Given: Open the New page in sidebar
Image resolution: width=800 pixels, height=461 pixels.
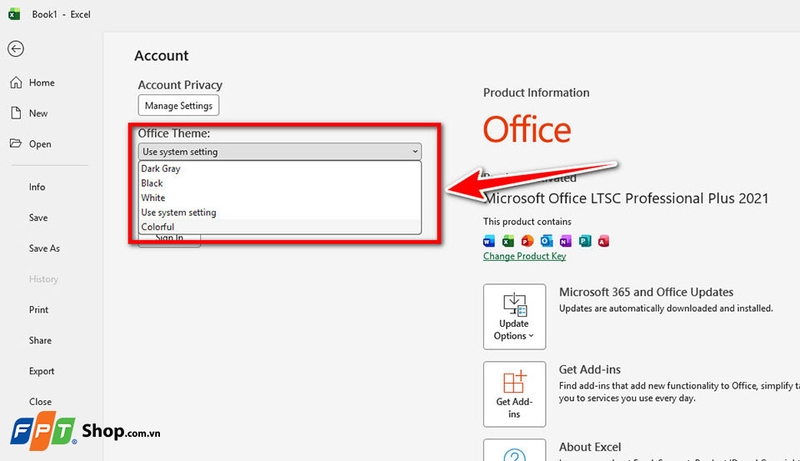Looking at the screenshot, I should click(x=38, y=113).
